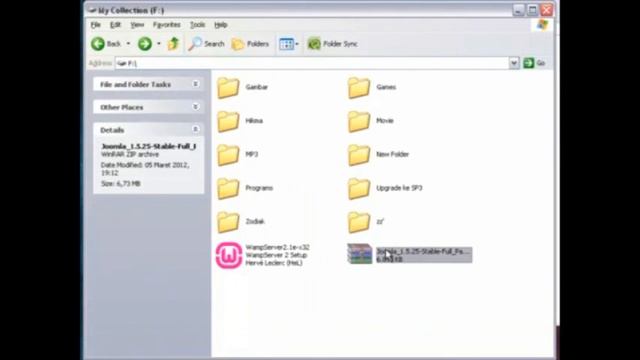Click the drive icon in title bar

[92, 10]
